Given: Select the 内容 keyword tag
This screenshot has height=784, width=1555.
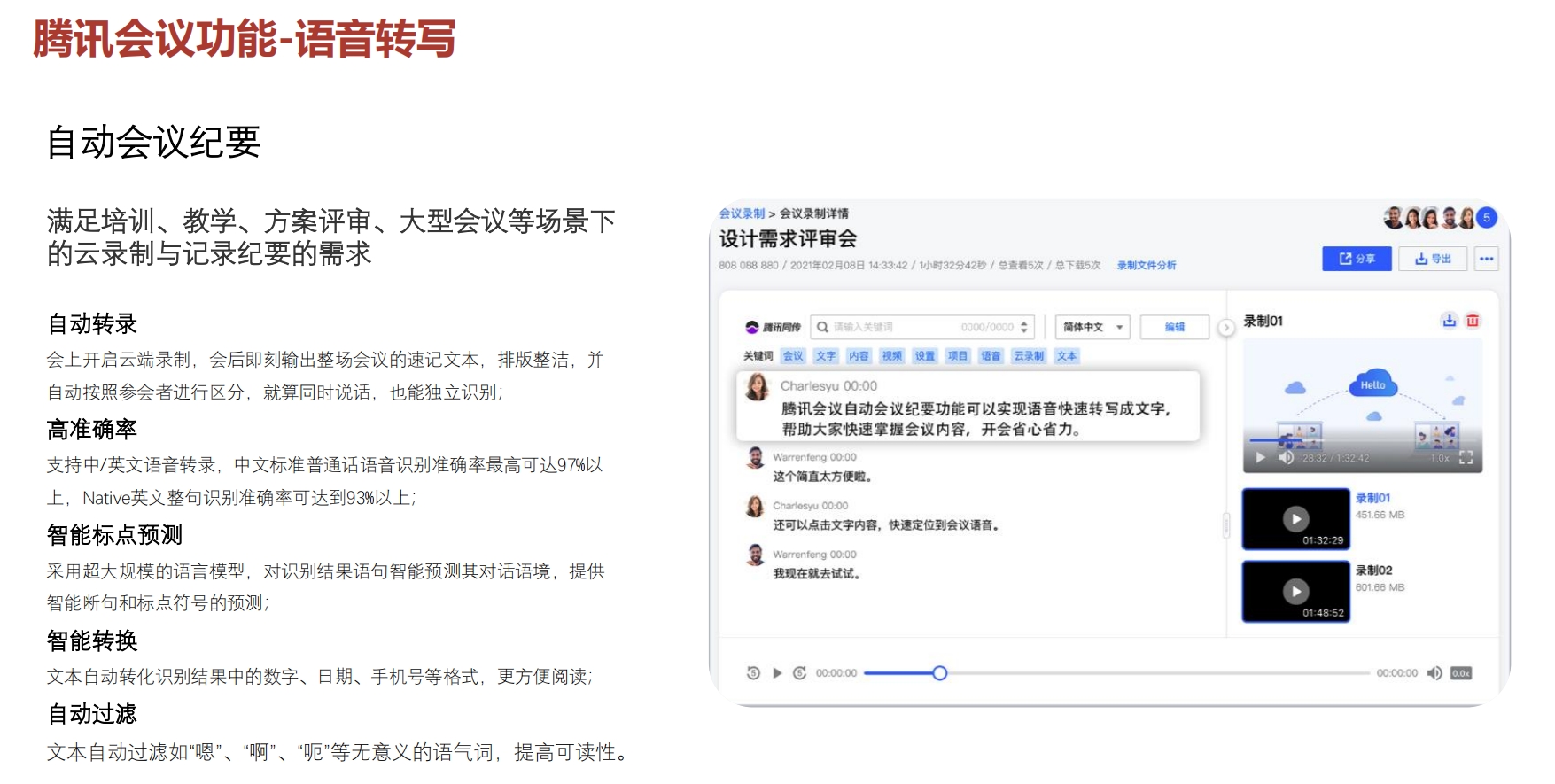Looking at the screenshot, I should pos(859,356).
